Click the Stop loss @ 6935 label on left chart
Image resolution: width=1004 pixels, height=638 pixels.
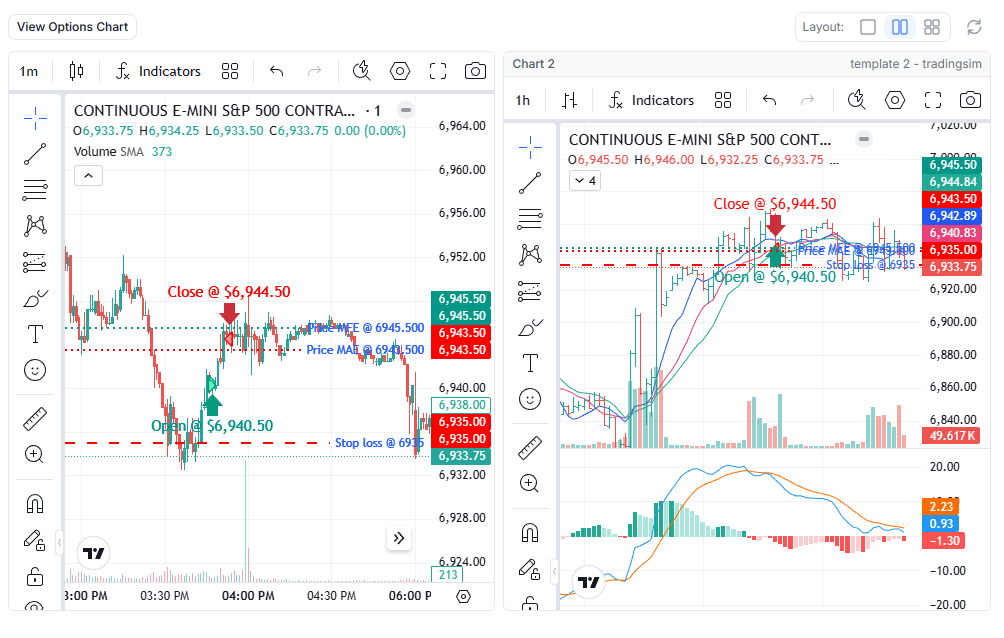tap(379, 443)
